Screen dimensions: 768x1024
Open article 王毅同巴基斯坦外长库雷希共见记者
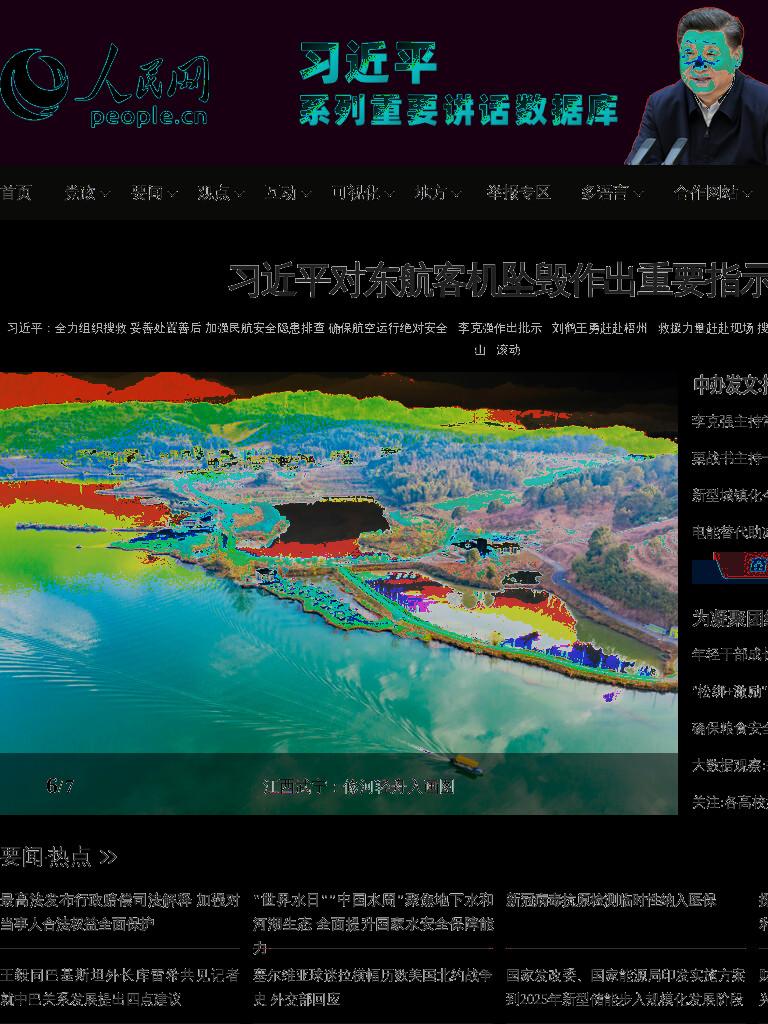click(x=120, y=987)
